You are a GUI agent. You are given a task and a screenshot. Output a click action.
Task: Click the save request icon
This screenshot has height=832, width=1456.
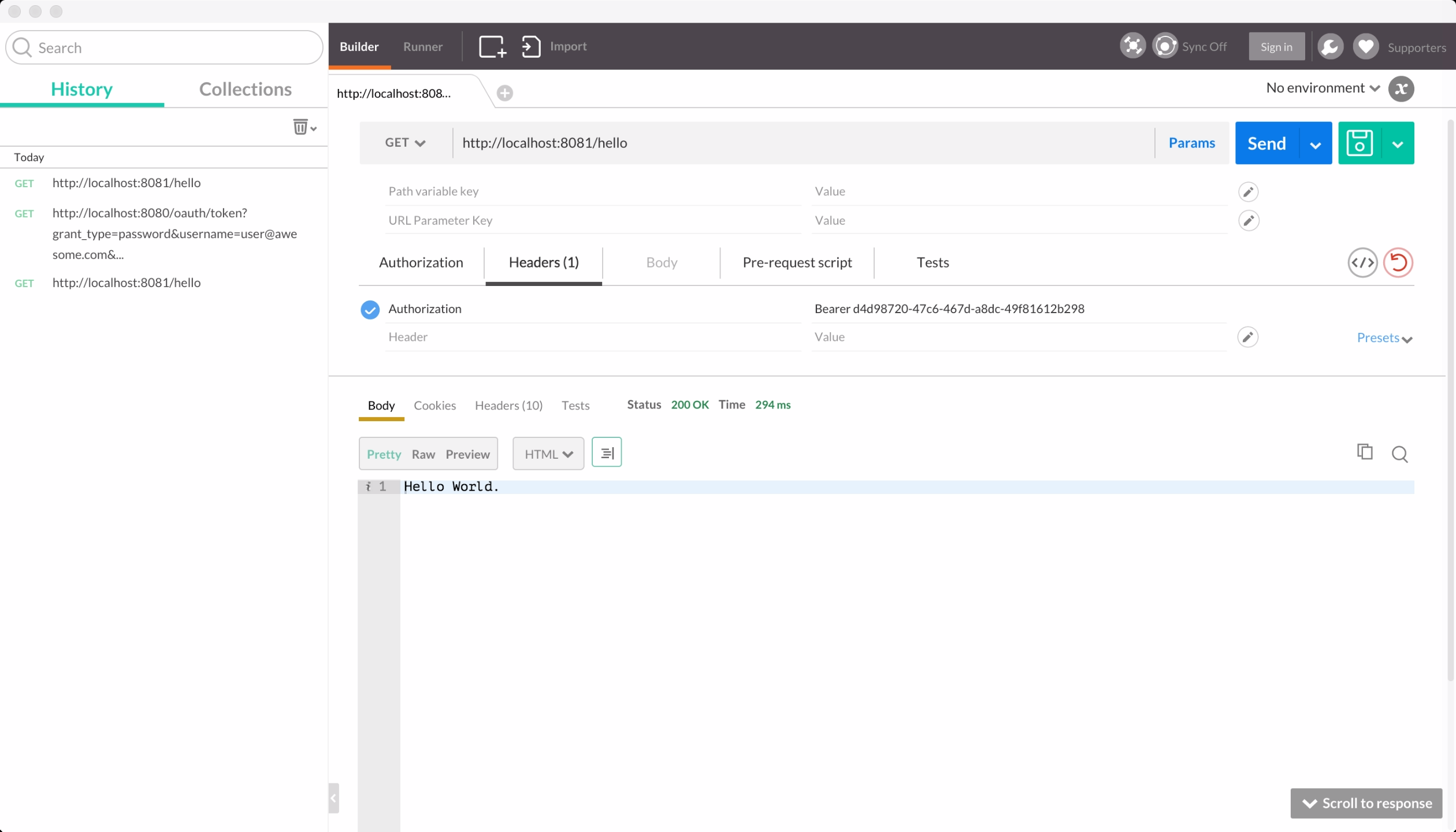tap(1362, 143)
